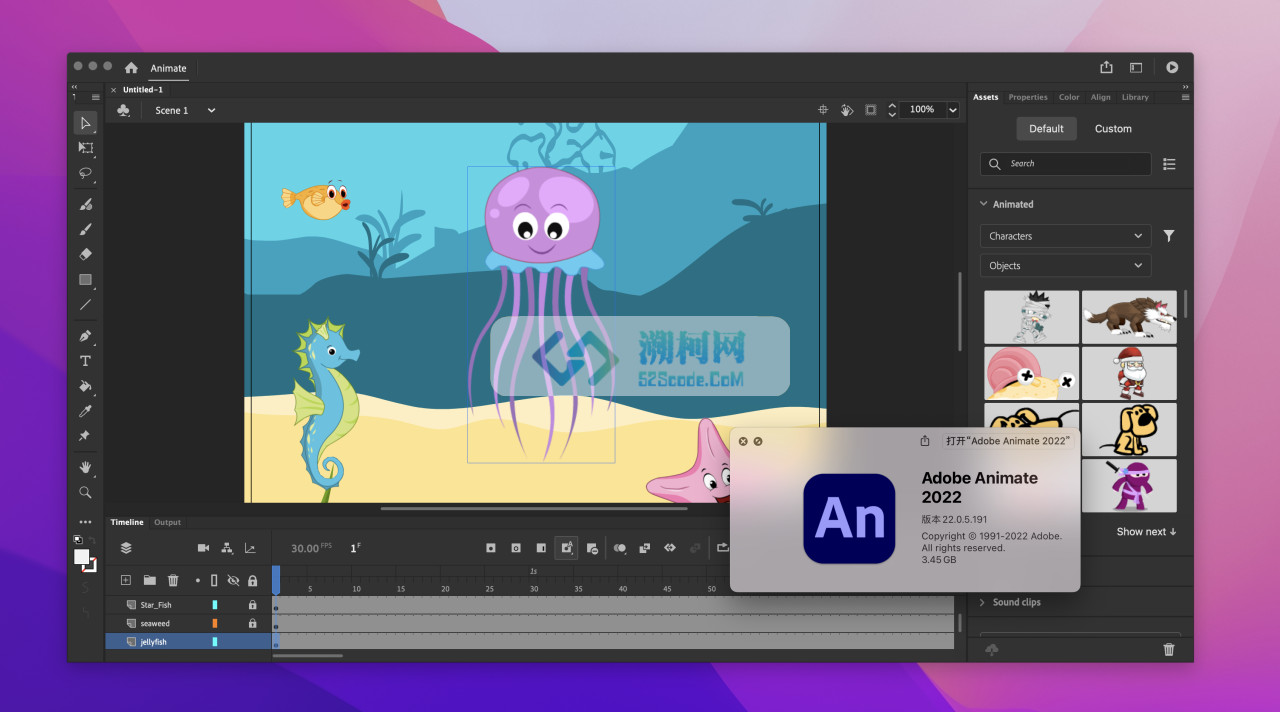The height and width of the screenshot is (712, 1280).
Task: Select the Asset Warp pin tool
Action: pyautogui.click(x=85, y=436)
